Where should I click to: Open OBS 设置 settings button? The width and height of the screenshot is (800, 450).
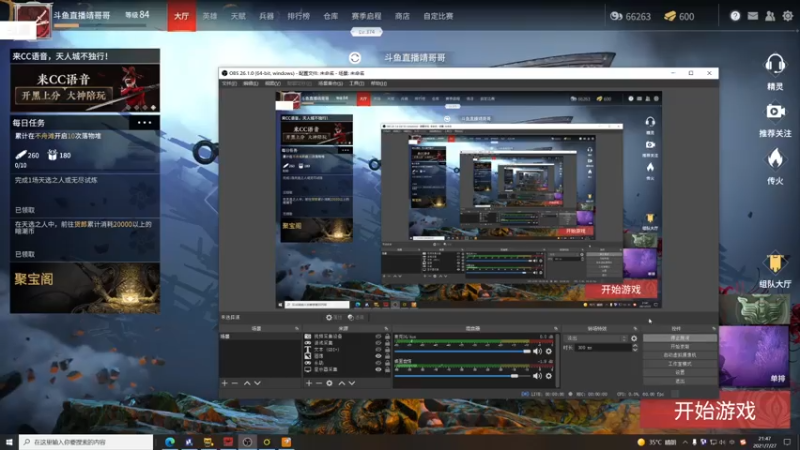pyautogui.click(x=680, y=372)
